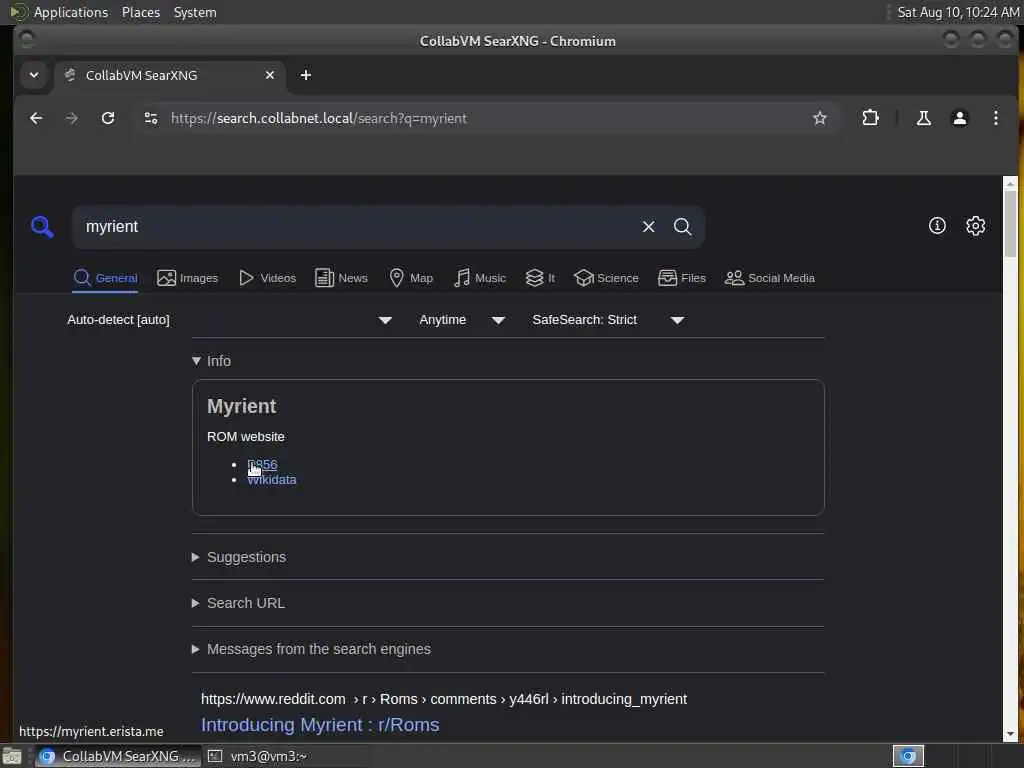This screenshot has height=768, width=1024.
Task: Switch to the Files category
Action: tap(682, 278)
